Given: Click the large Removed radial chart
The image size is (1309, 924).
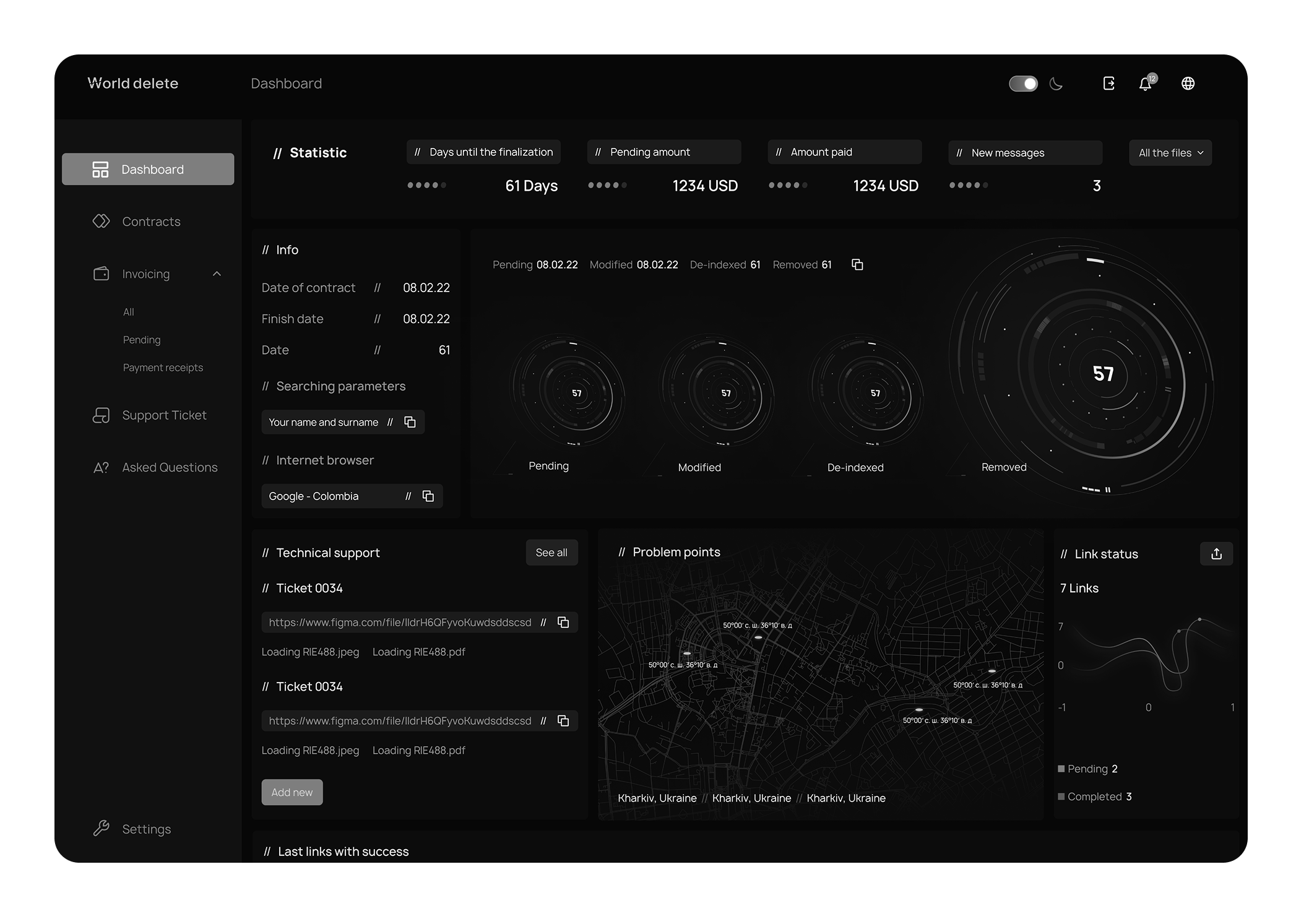Looking at the screenshot, I should 1102,374.
